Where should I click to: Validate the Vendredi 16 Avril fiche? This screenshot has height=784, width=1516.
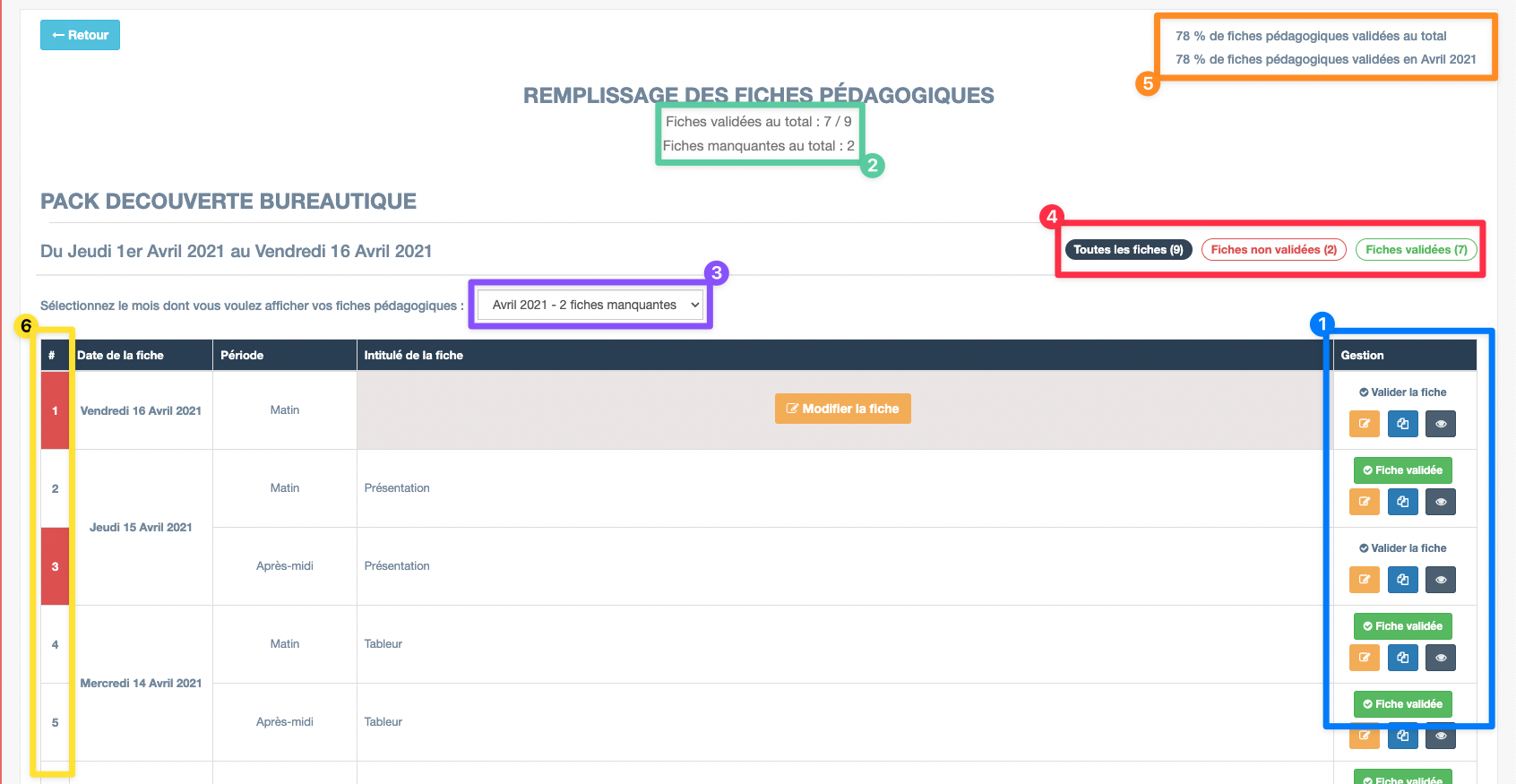click(x=1402, y=392)
